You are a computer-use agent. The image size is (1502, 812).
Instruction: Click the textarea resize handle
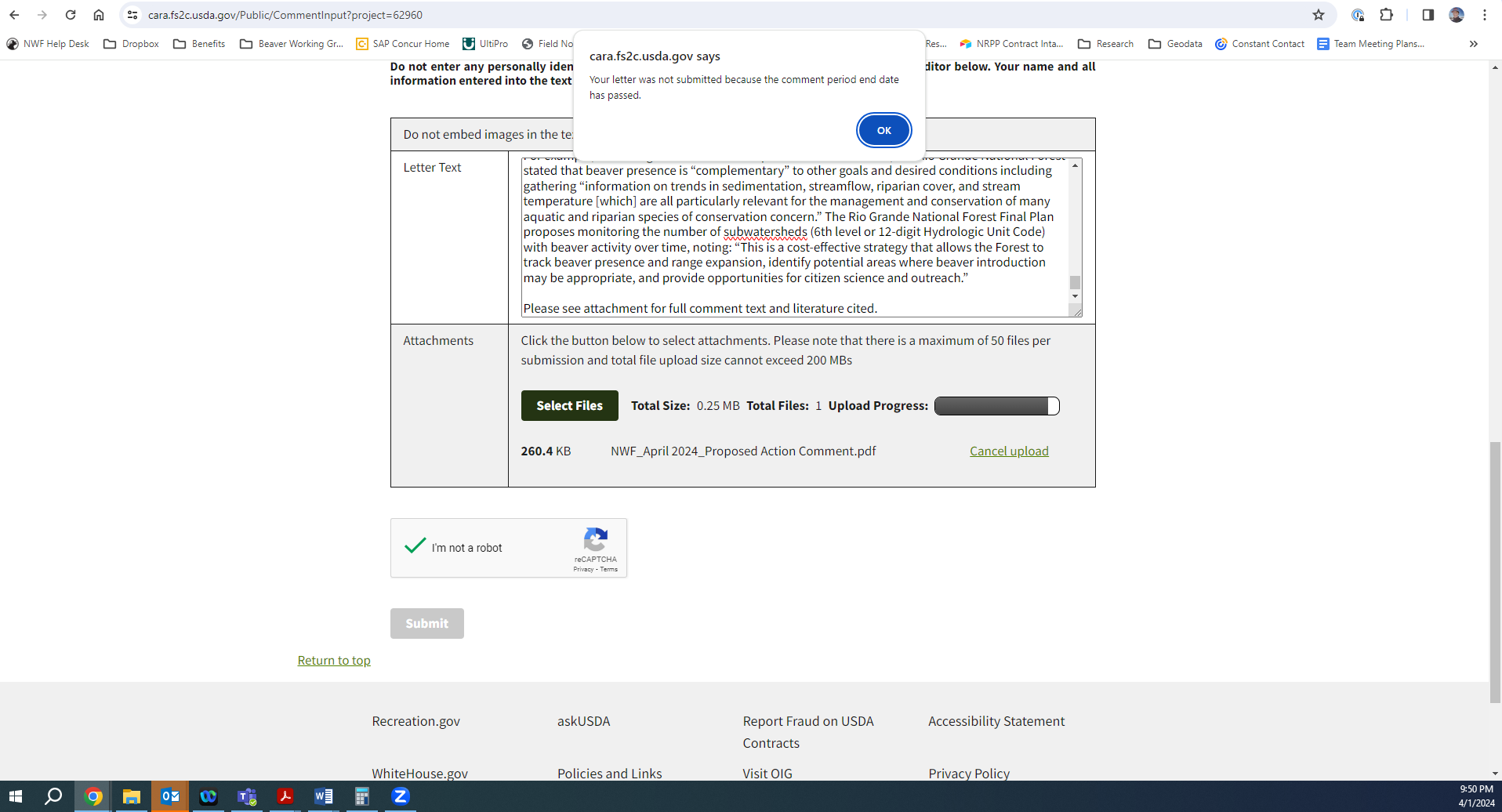(1076, 311)
